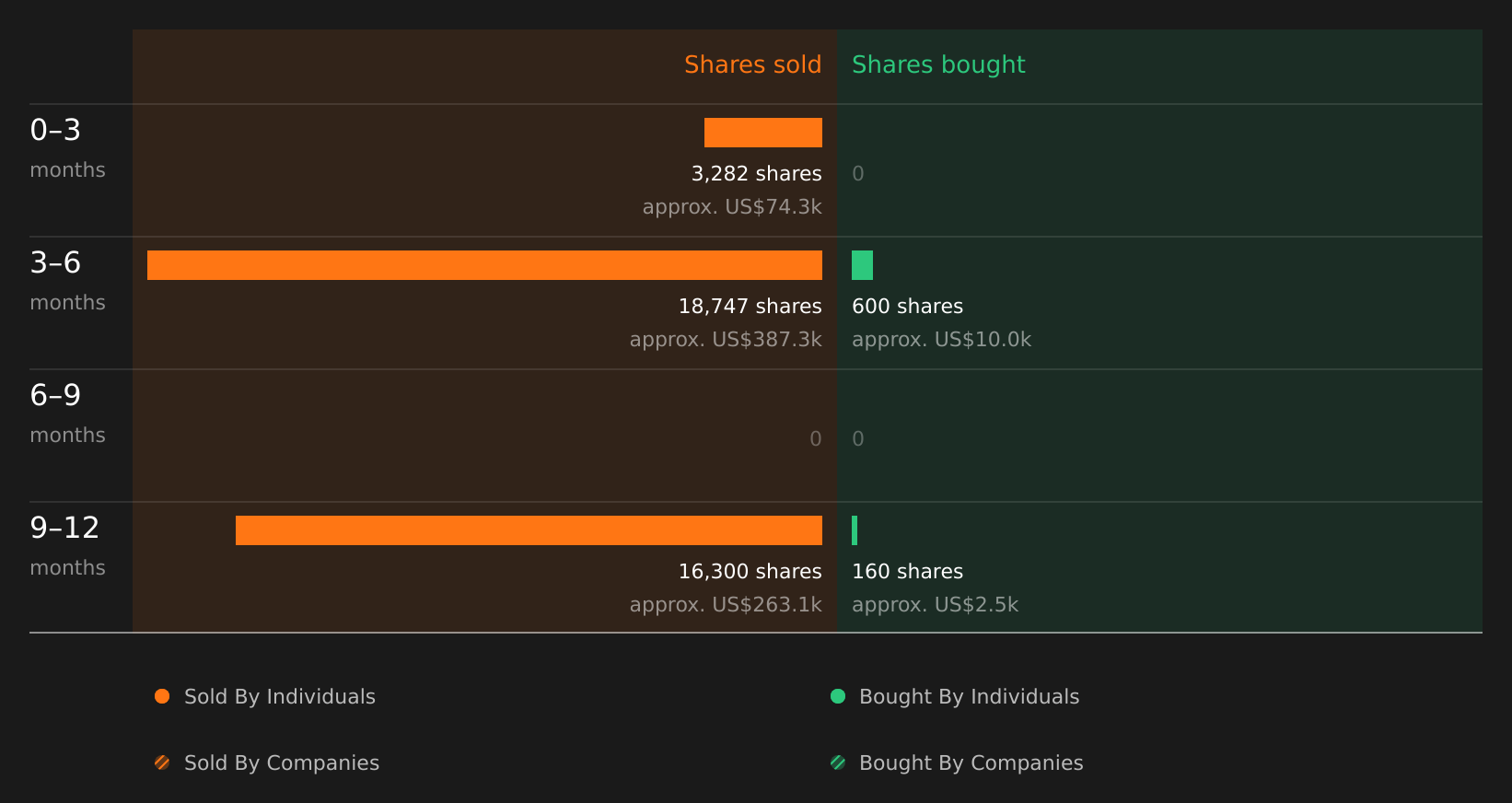Click the 0 bought value in 0–3 months row
This screenshot has width=1512, height=803.
coord(858,174)
